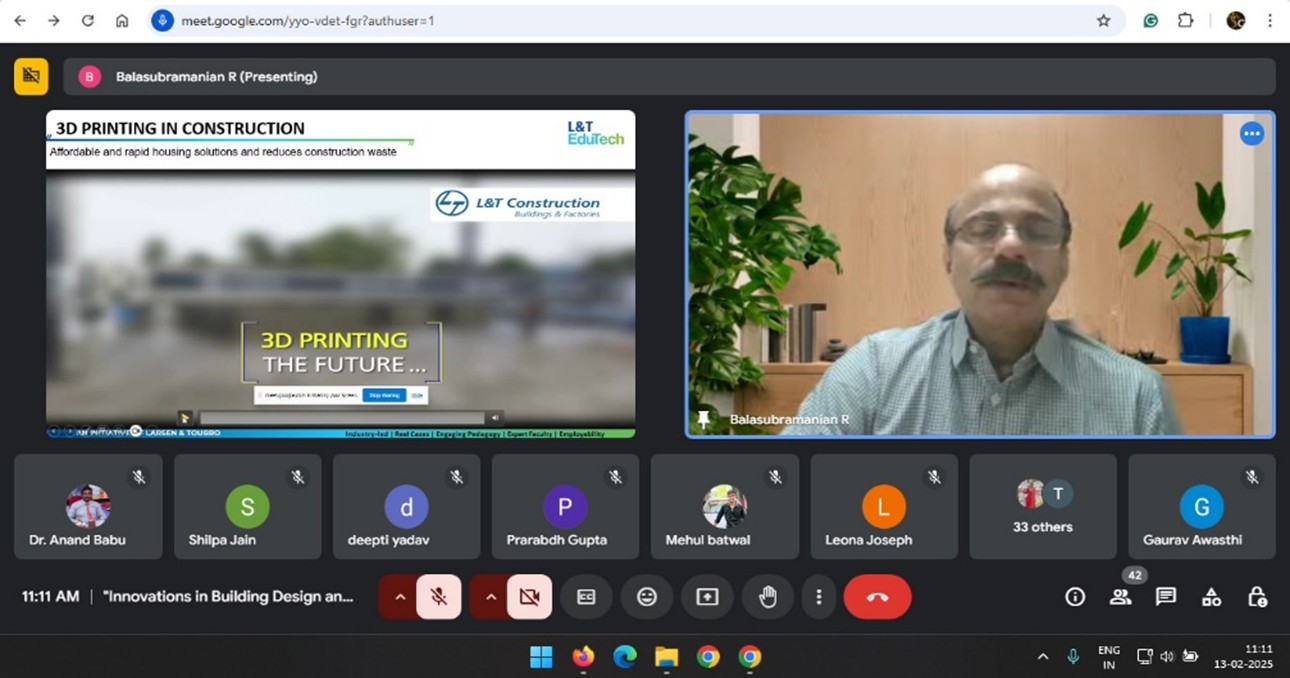Unmute the microphone
Image resolution: width=1290 pixels, height=678 pixels.
(x=438, y=597)
